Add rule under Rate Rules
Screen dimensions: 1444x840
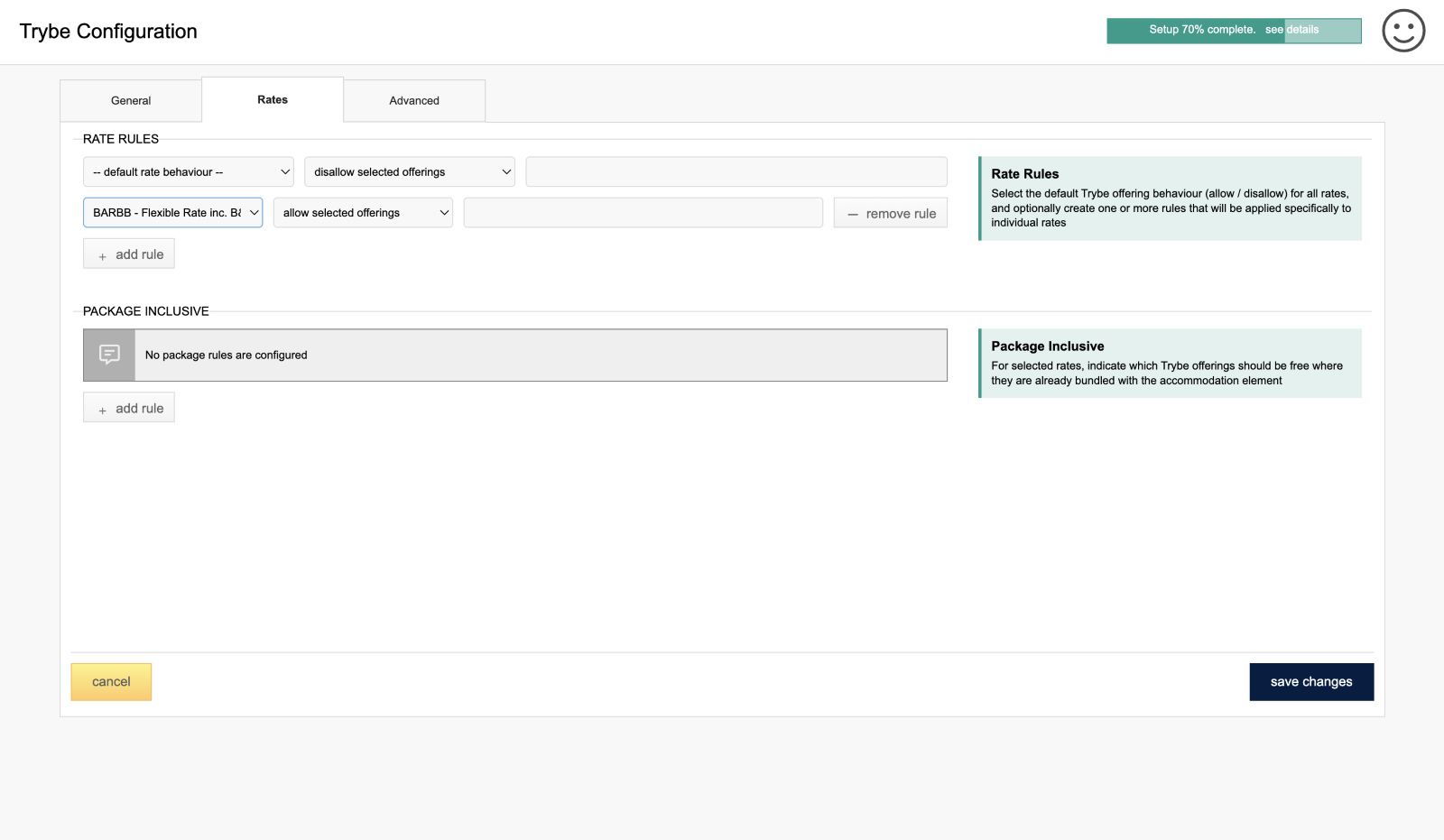(129, 254)
